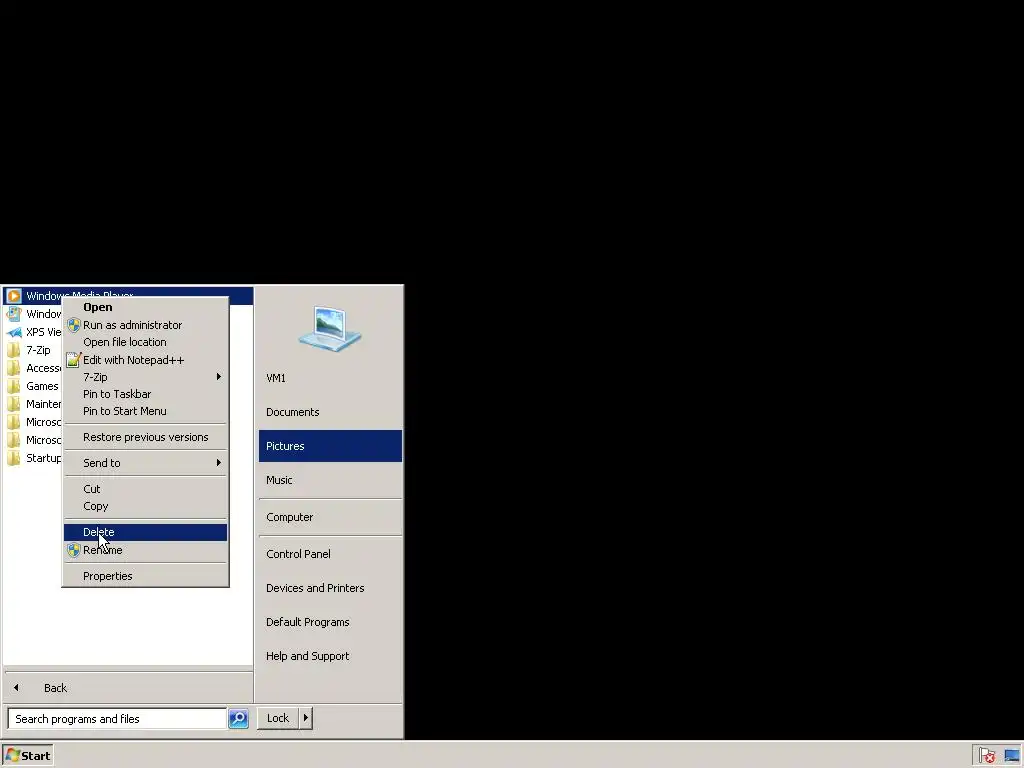Viewport: 1024px width, 768px height.
Task: Click the Search programs and files box
Action: coord(118,718)
